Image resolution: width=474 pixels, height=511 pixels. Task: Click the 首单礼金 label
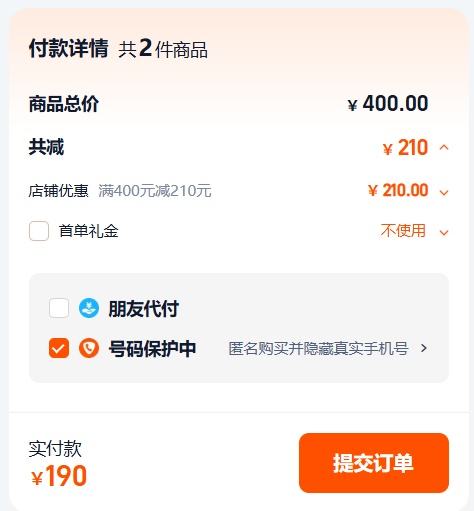(x=88, y=231)
